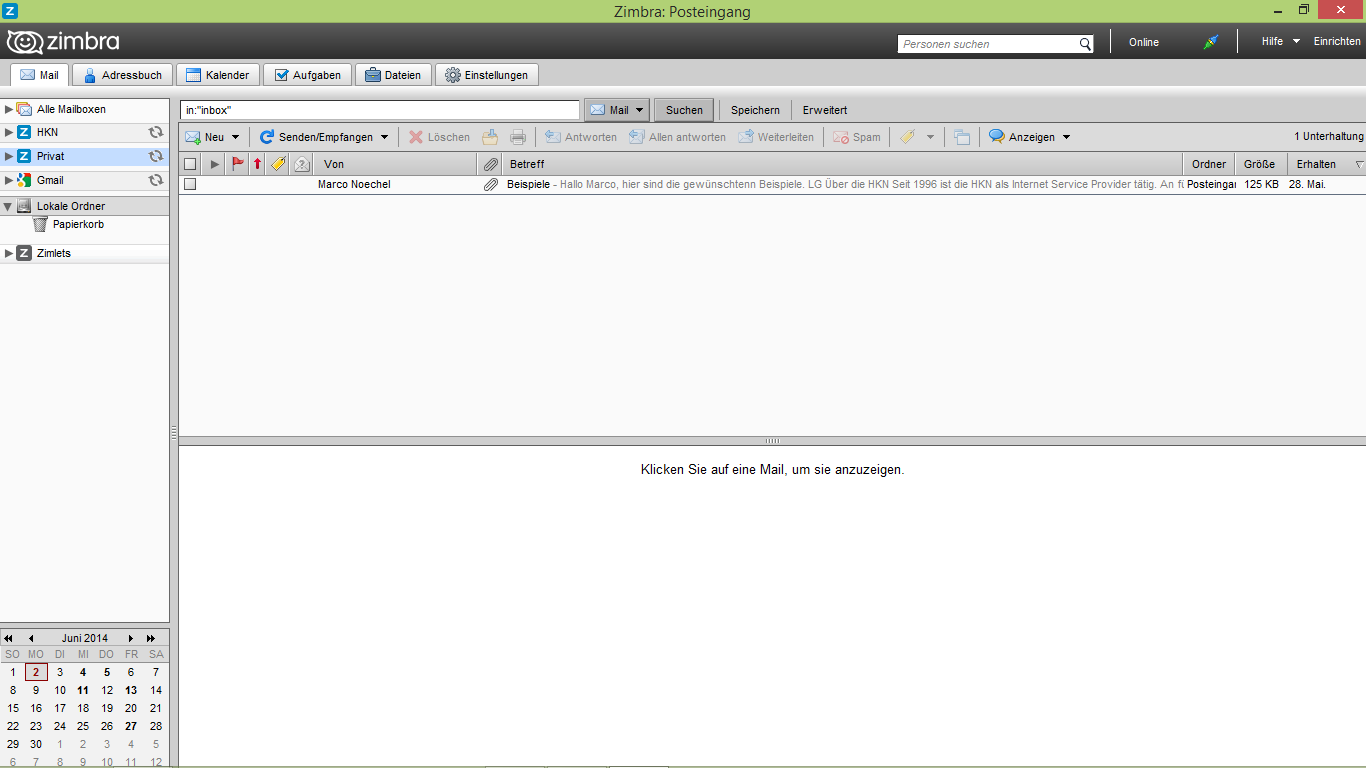Expand the Zimlets section

pos(9,253)
